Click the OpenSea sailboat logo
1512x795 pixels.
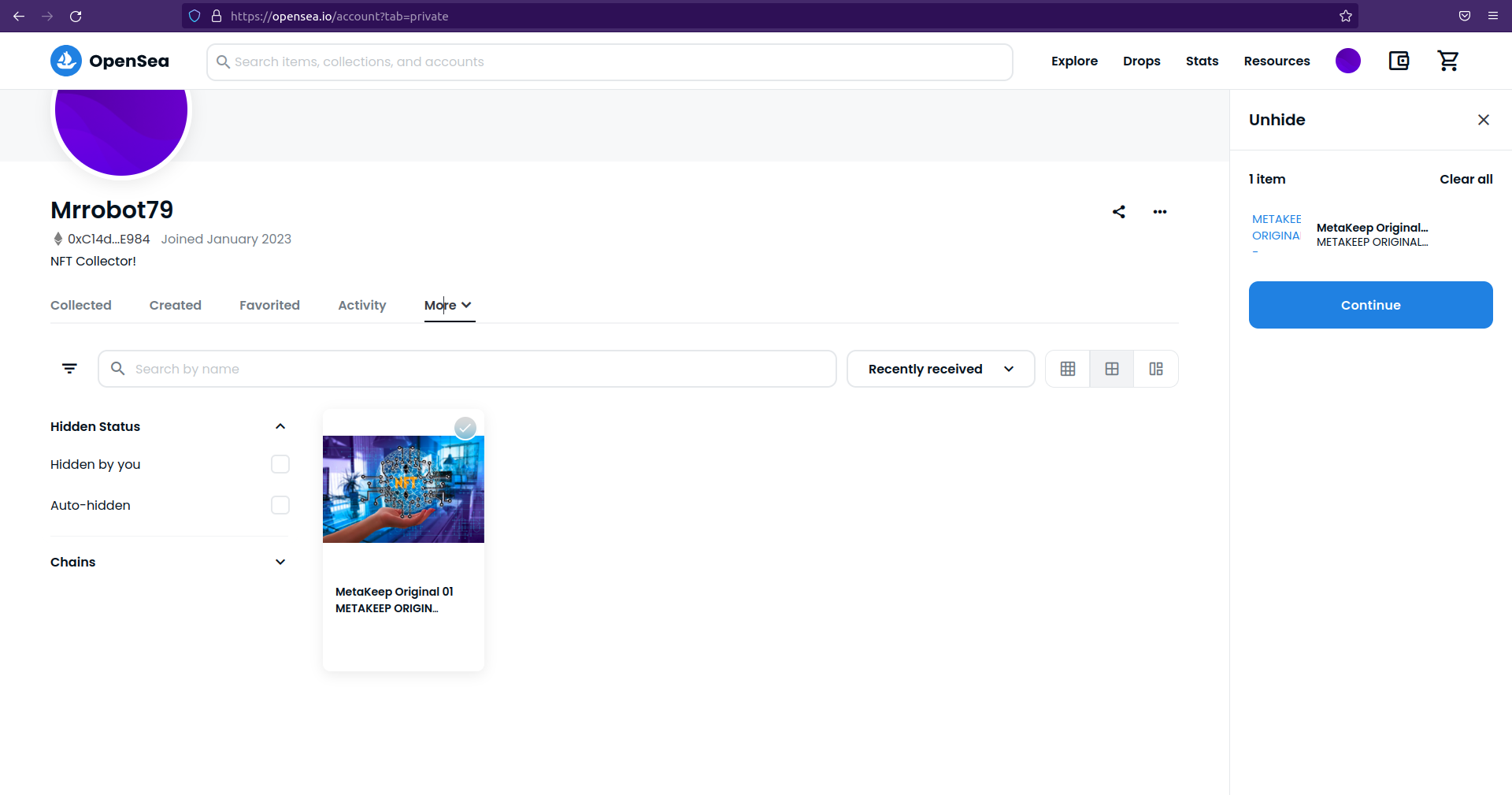(66, 61)
